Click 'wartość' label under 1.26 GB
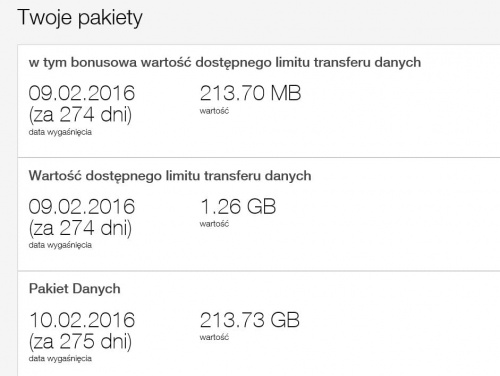Viewport: 500px width, 376px height. point(214,224)
